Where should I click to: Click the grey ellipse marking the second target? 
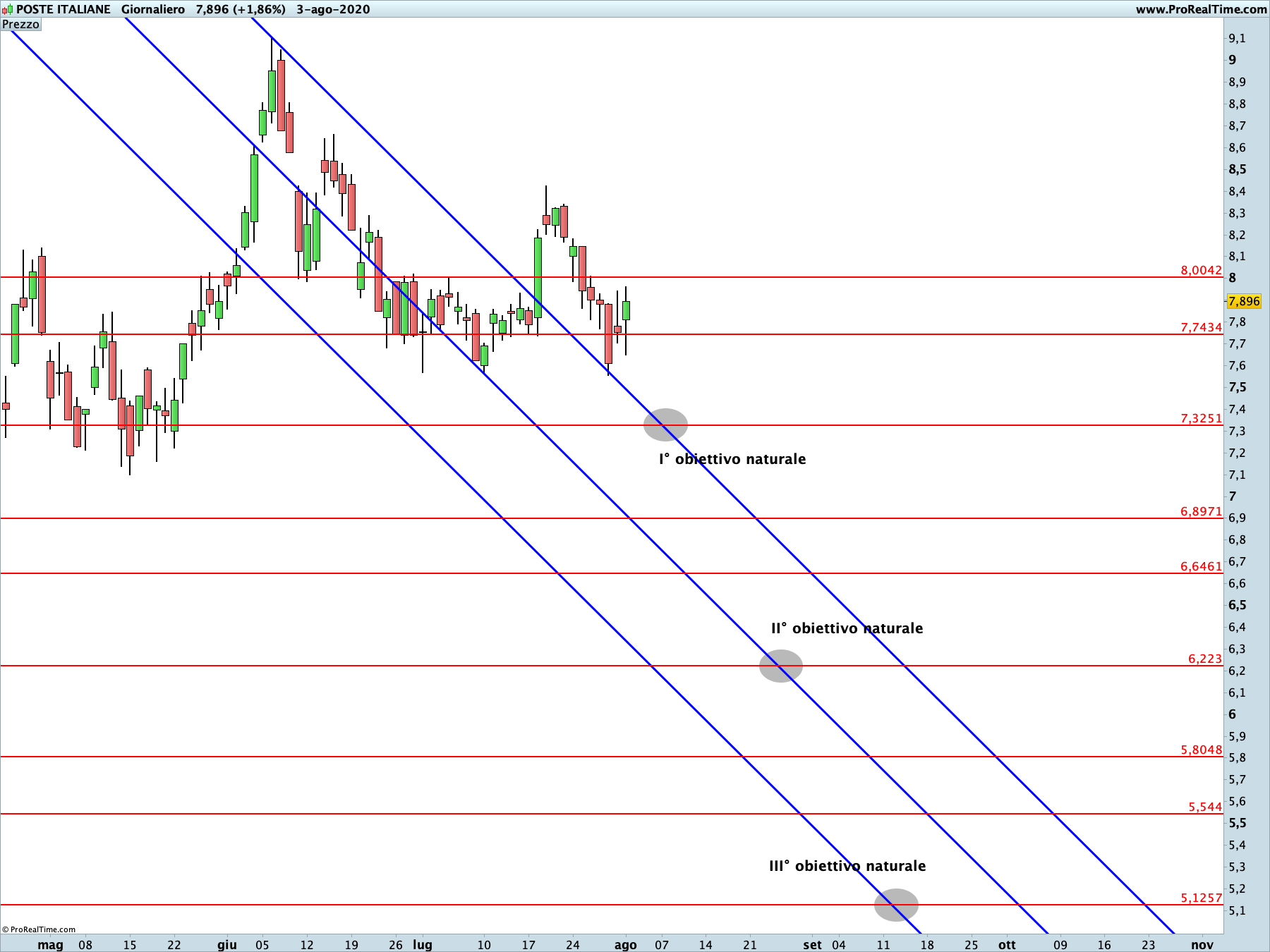click(781, 666)
